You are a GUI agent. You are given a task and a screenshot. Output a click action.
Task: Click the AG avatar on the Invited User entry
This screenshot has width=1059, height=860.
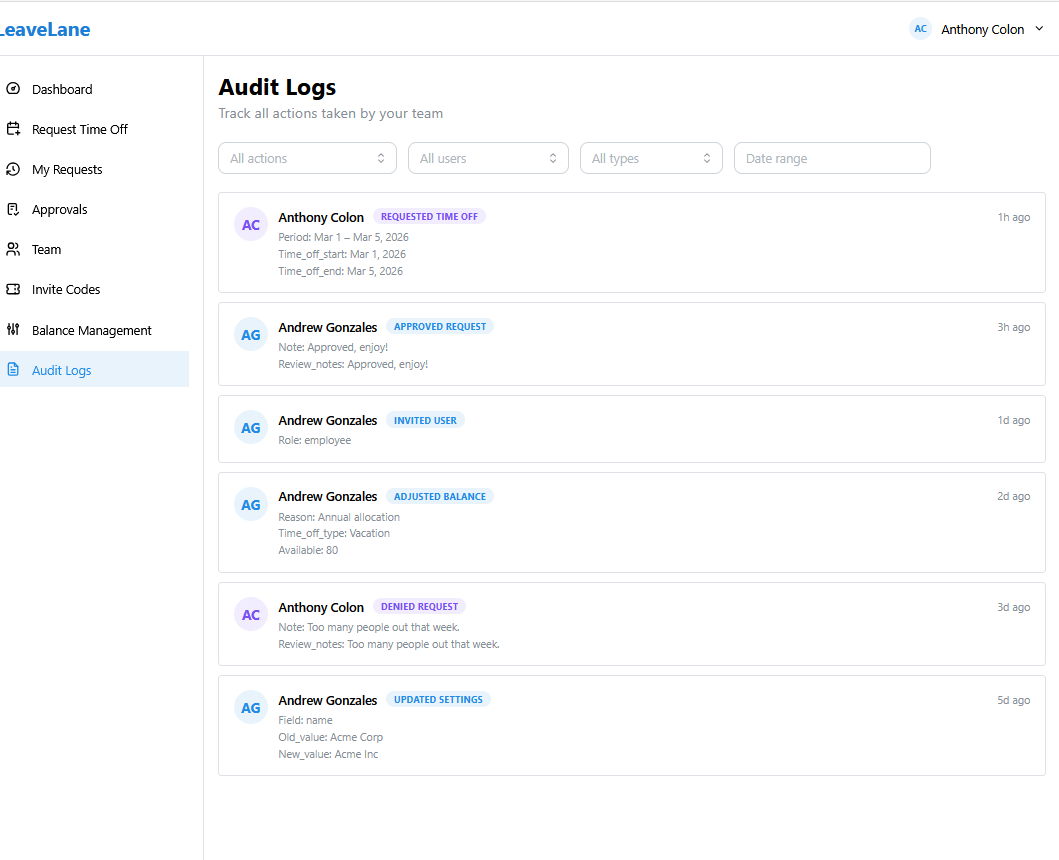click(251, 428)
